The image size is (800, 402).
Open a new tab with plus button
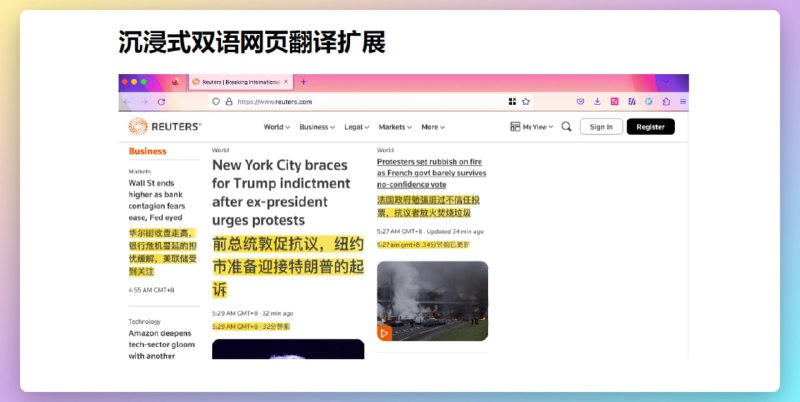tap(304, 82)
